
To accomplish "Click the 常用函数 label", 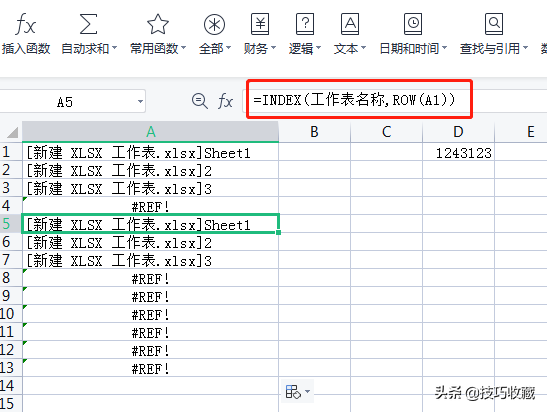I will pyautogui.click(x=155, y=48).
